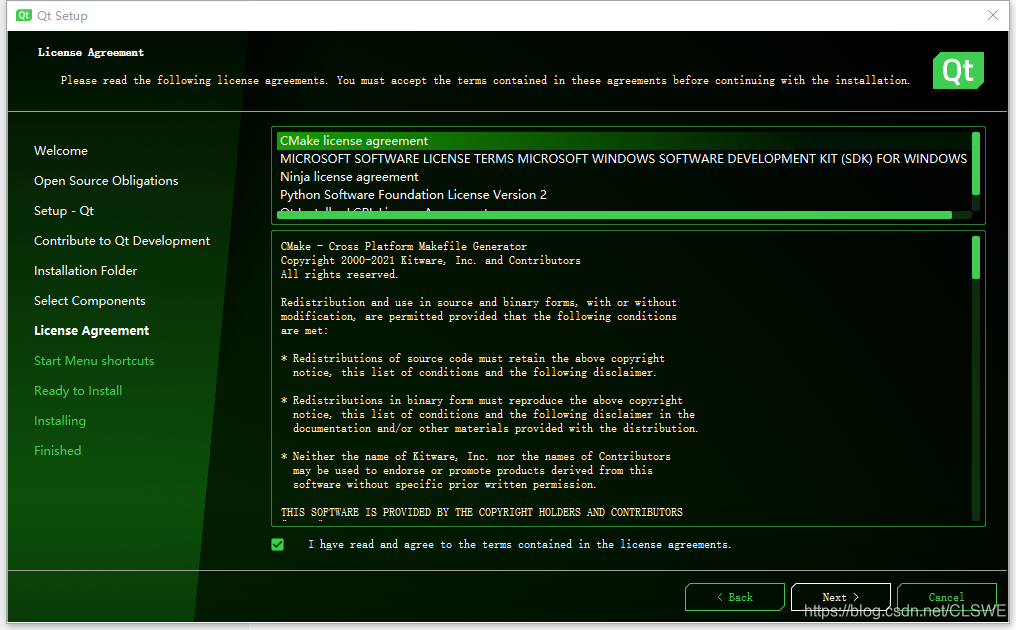Select Python Software Foundation License Version 2
Screen dimensions: 1016x630
(624, 195)
